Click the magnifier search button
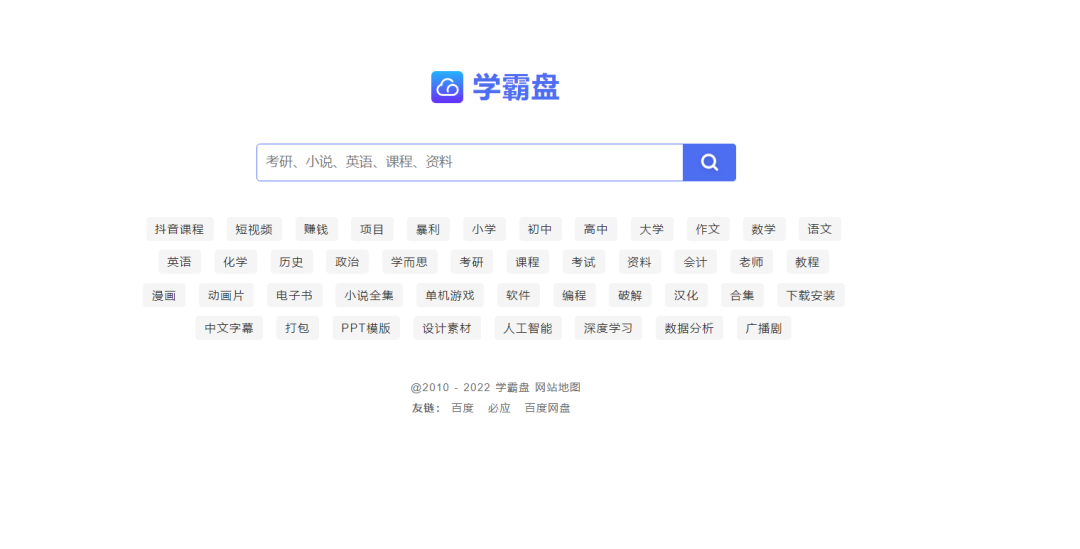 click(x=709, y=163)
